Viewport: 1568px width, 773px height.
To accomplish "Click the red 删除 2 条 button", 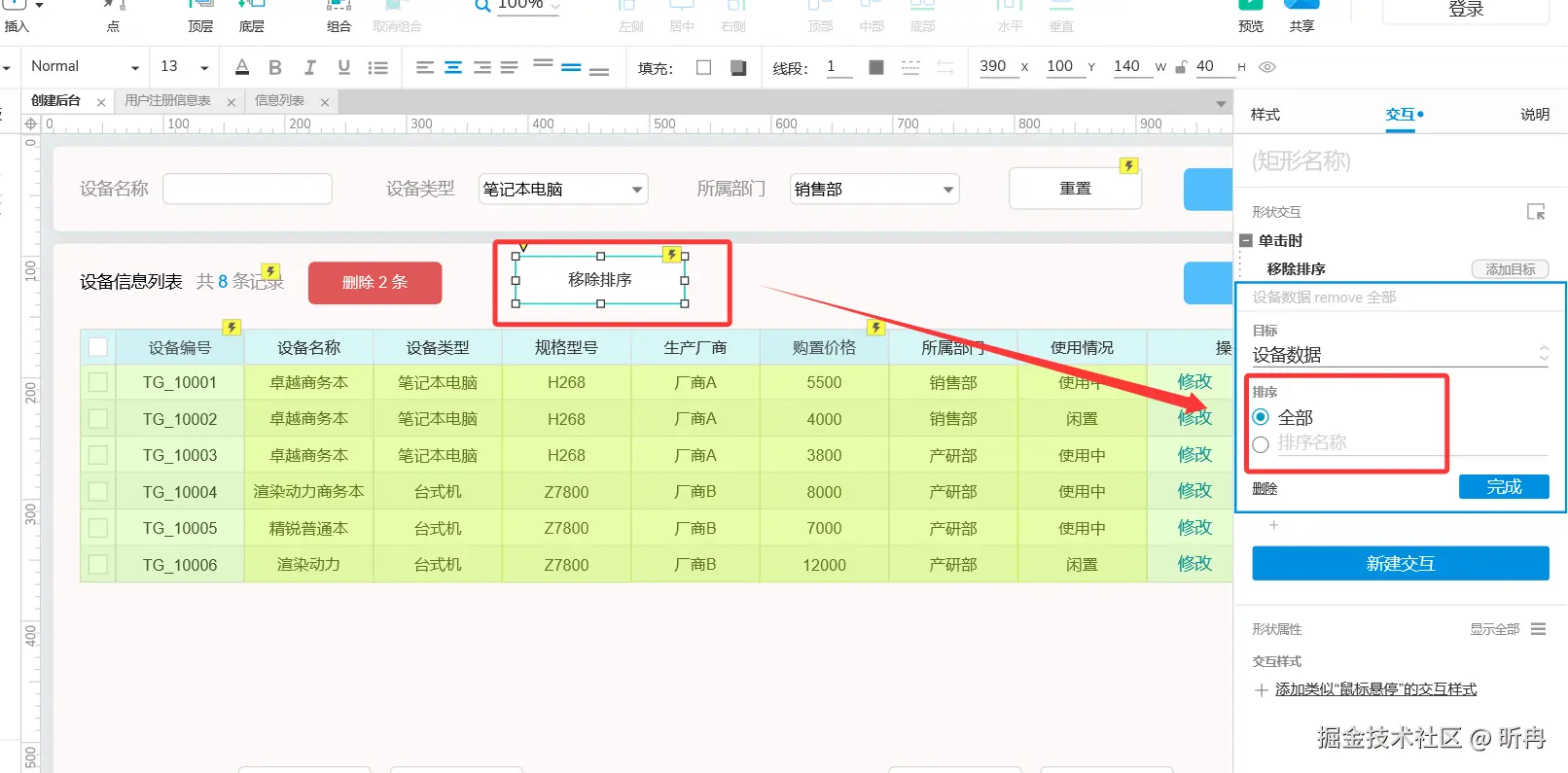I will coord(374,283).
